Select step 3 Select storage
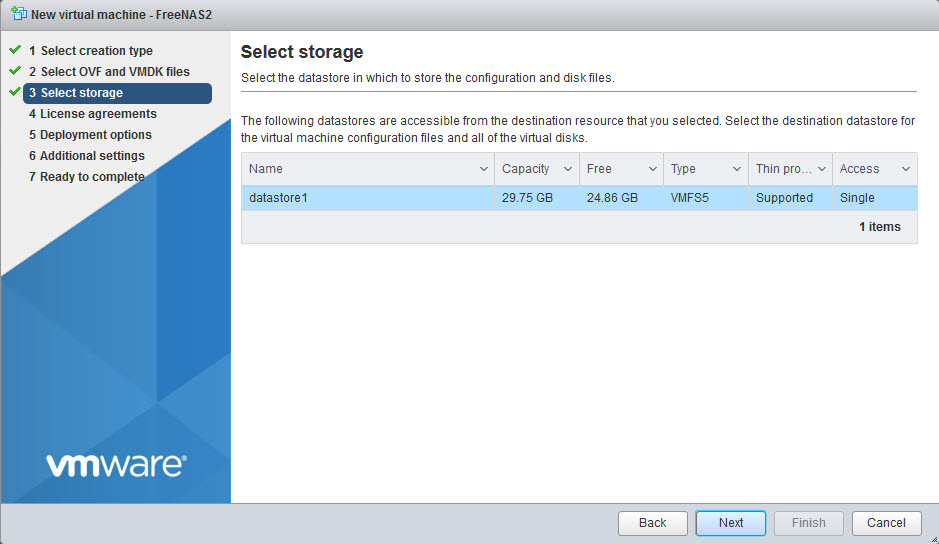This screenshot has height=544, width=939. 117,93
